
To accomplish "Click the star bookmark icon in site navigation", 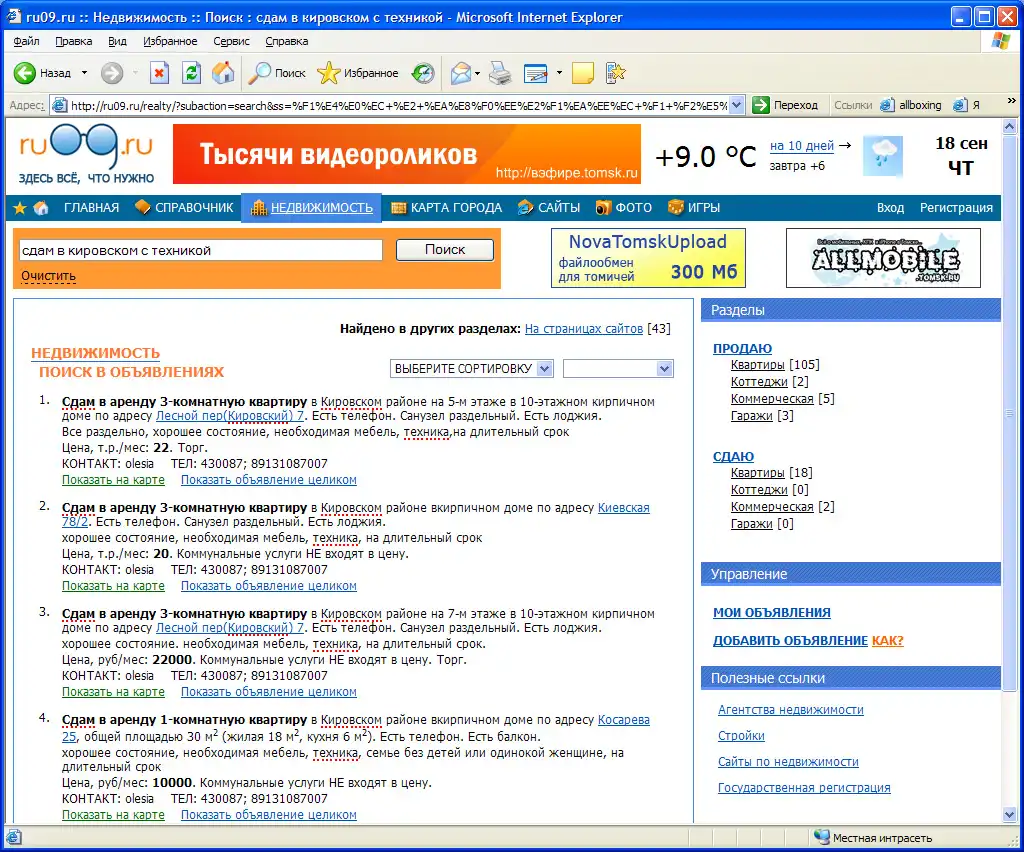I will 19,208.
